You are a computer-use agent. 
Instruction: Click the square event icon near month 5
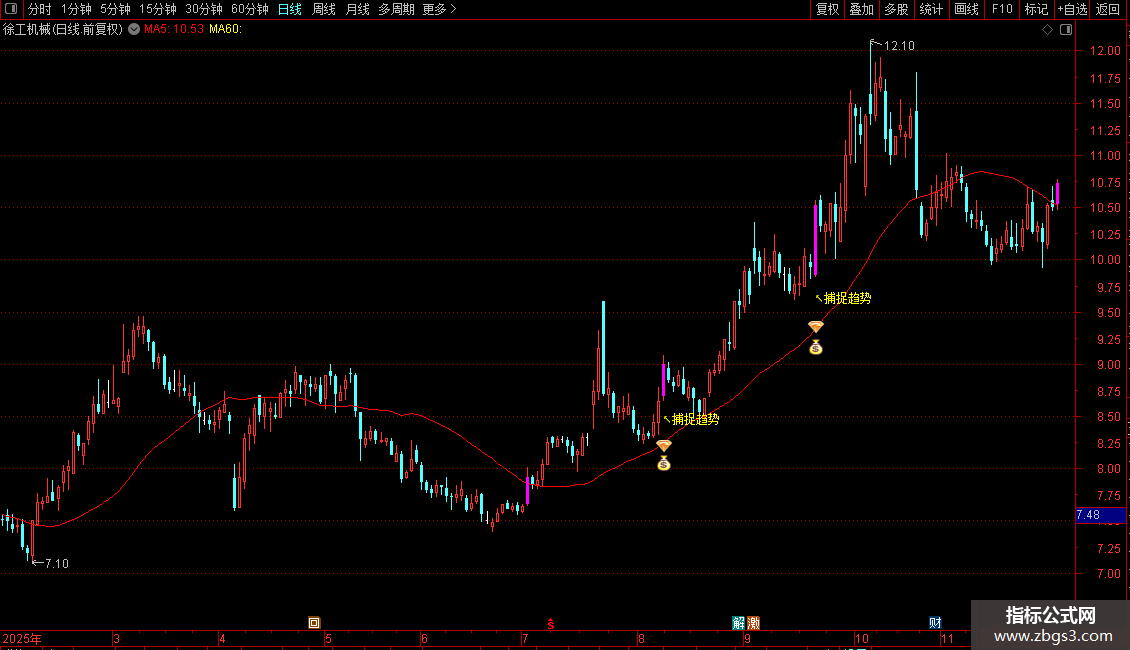coord(314,623)
